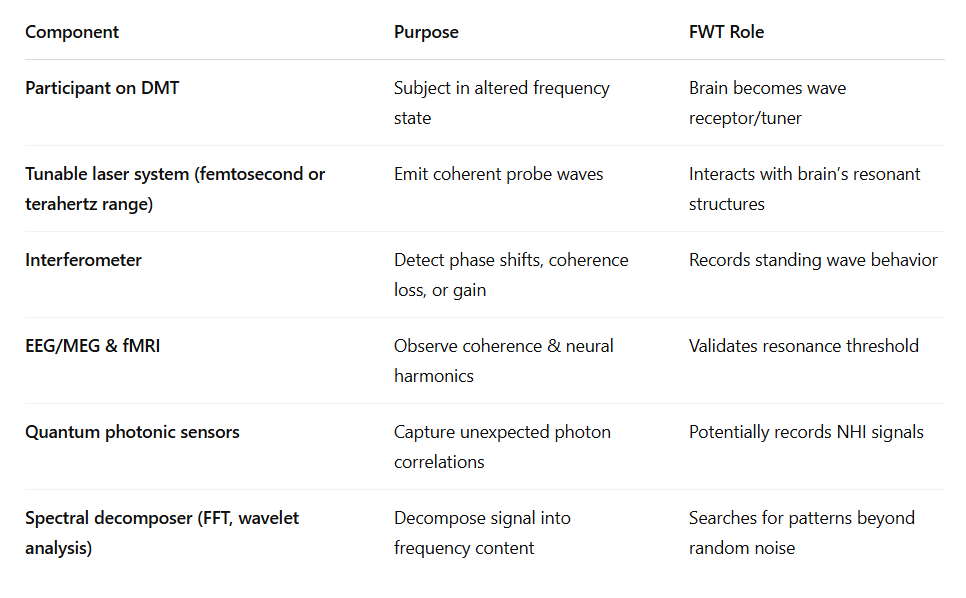Click 'Potentially records NHI signals' text
The image size is (966, 598).
click(806, 432)
